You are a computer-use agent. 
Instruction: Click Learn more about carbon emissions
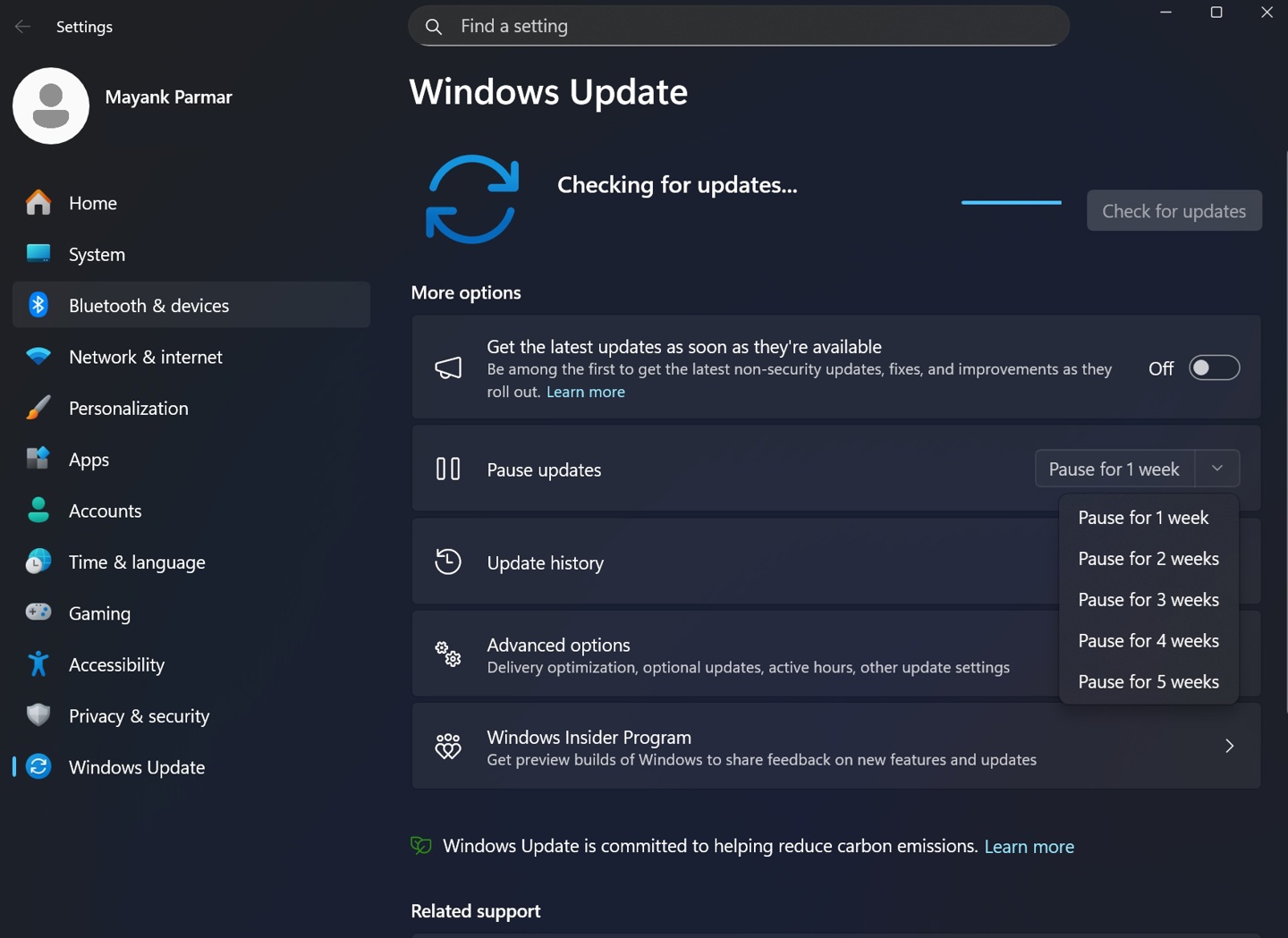[x=1029, y=847]
